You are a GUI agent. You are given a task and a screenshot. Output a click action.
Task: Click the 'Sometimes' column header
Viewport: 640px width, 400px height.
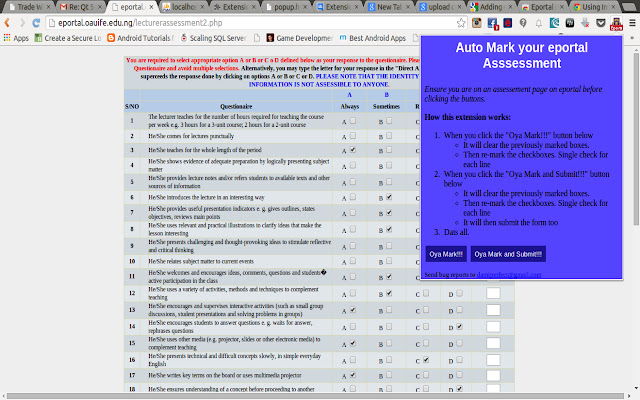click(x=386, y=107)
